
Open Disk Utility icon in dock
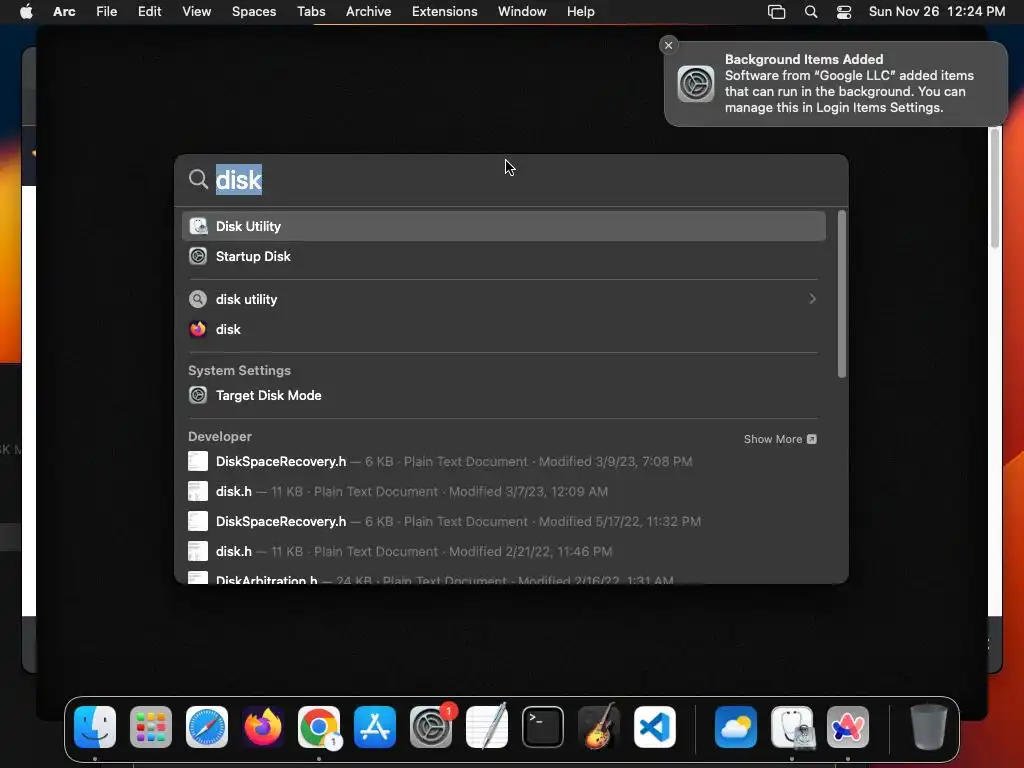(x=792, y=727)
